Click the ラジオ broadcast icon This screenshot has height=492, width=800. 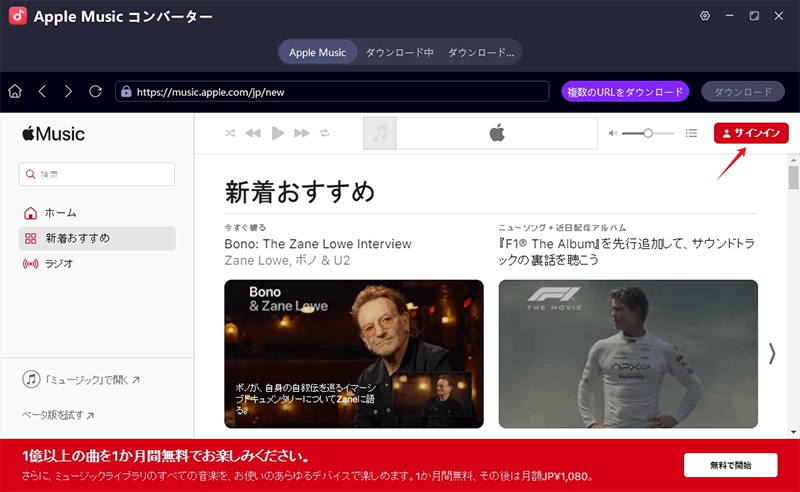point(31,264)
